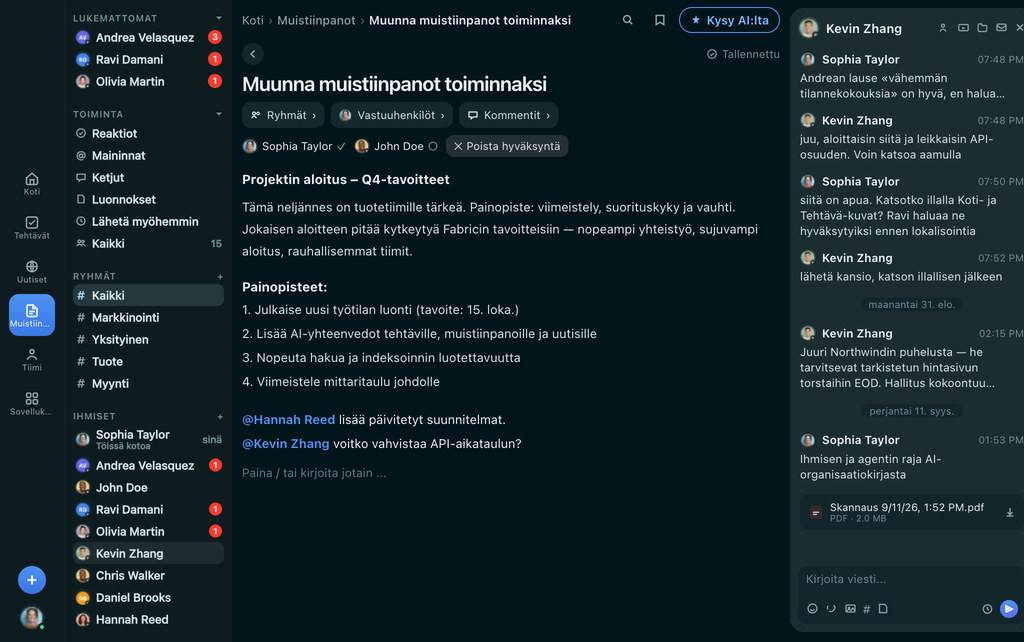Toggle Sophia Taylor's approval checkmark
Viewport: 1024px width, 642px height.
point(342,146)
